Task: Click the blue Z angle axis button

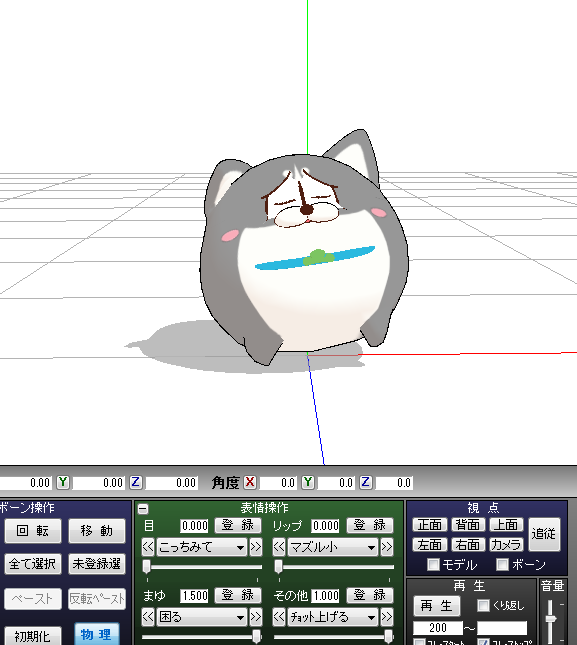Action: click(366, 482)
